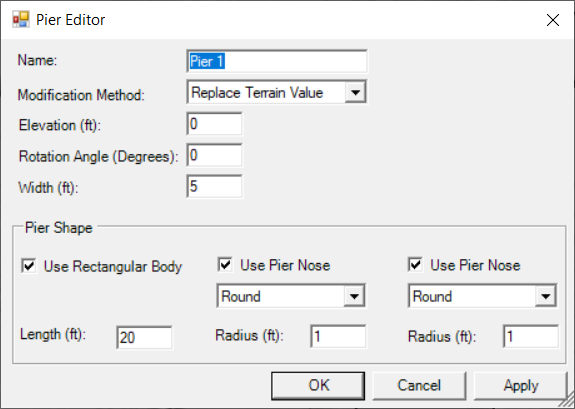Uncheck the second Use Pier Nose checkbox

pos(415,265)
